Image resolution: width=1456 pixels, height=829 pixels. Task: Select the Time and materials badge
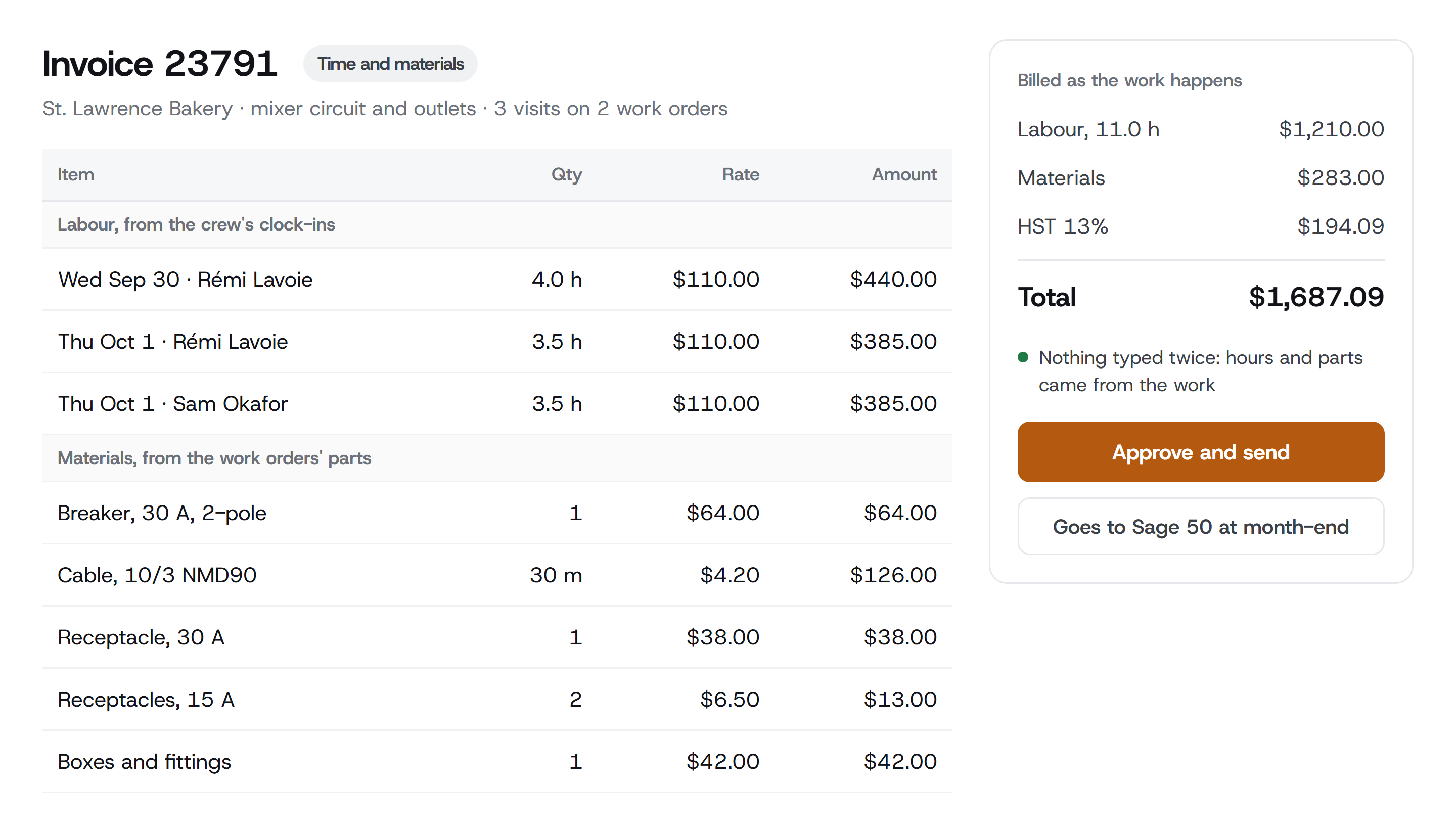point(390,64)
